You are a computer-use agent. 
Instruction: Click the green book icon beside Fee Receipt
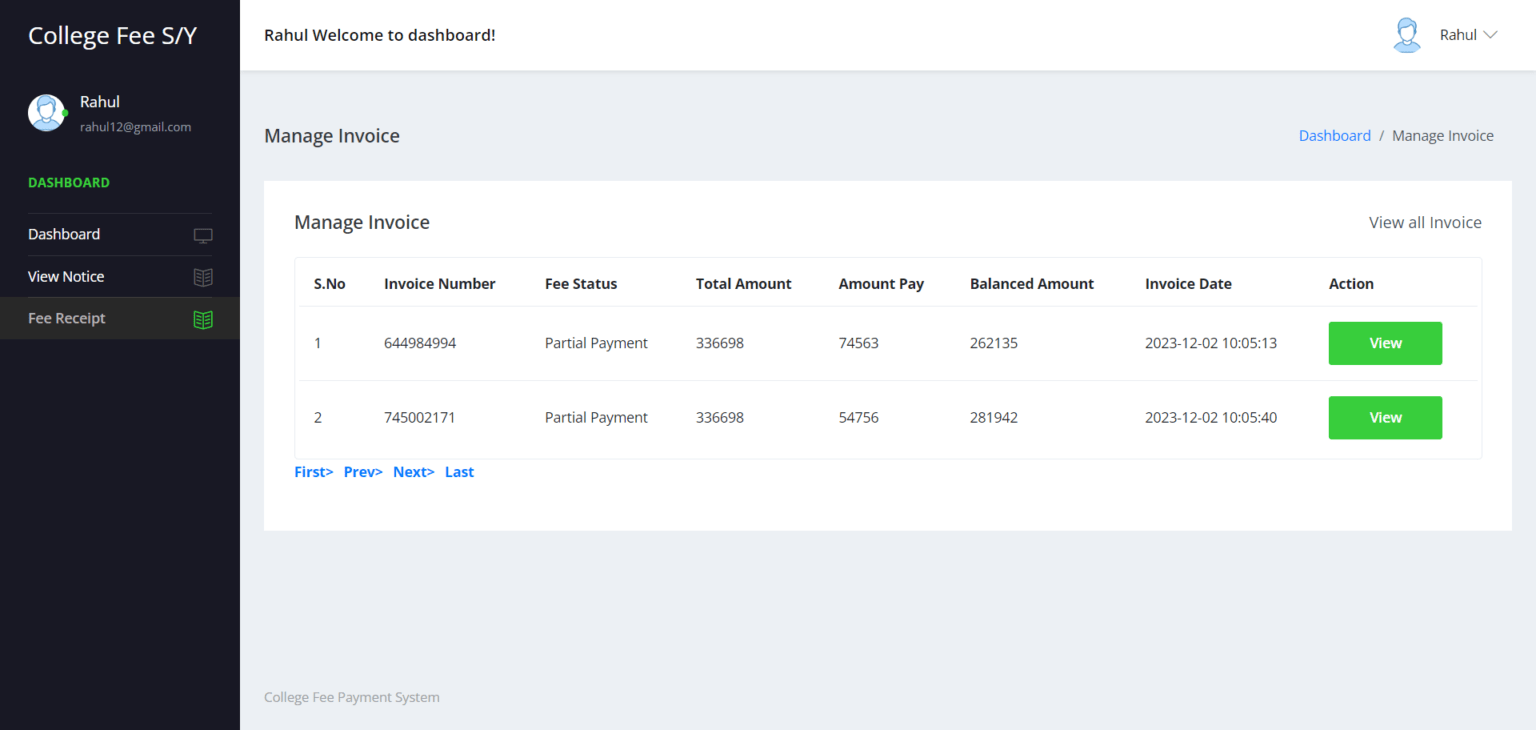tap(203, 320)
